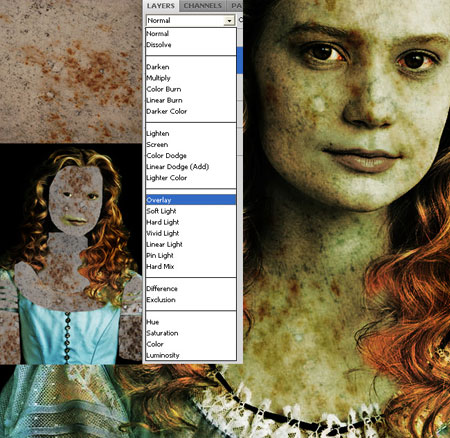Click the small masked girl preview image
The image size is (450, 438).
pyautogui.click(x=71, y=254)
